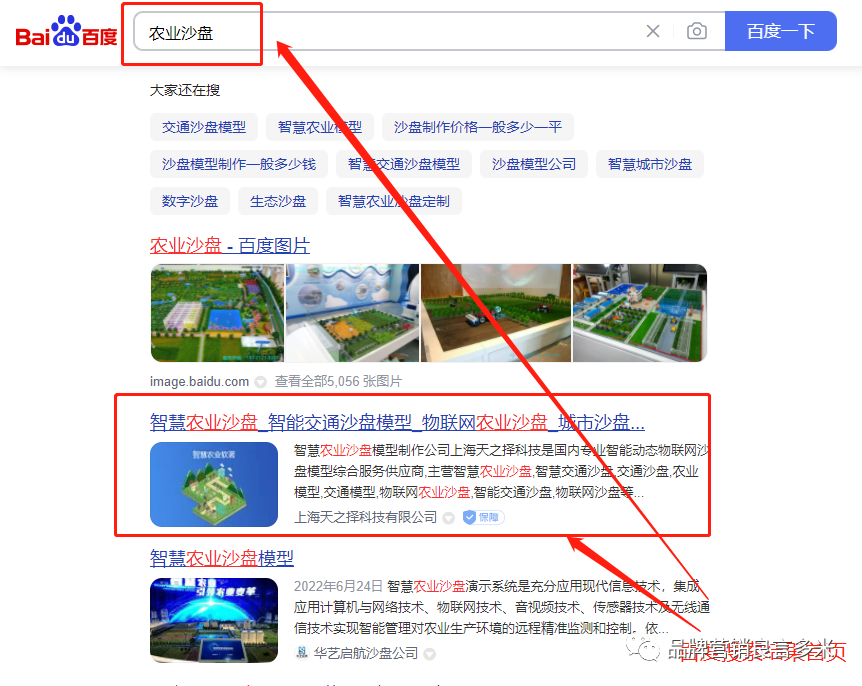Open the second image with blue wave wall

352,313
